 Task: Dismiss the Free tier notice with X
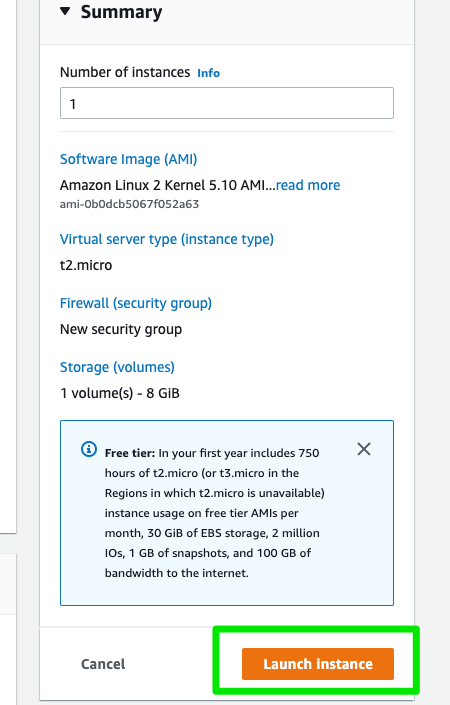364,449
